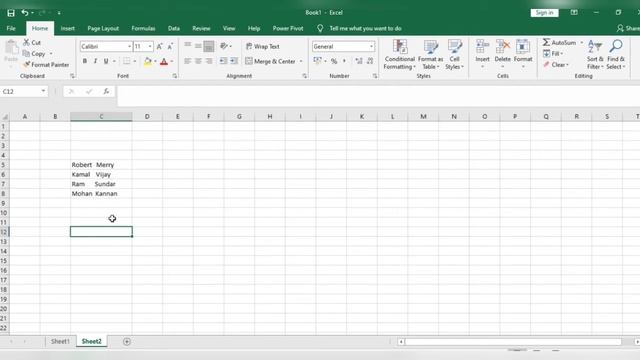Increase the indent
Screen dimensions: 640x360
pyautogui.click(x=234, y=61)
